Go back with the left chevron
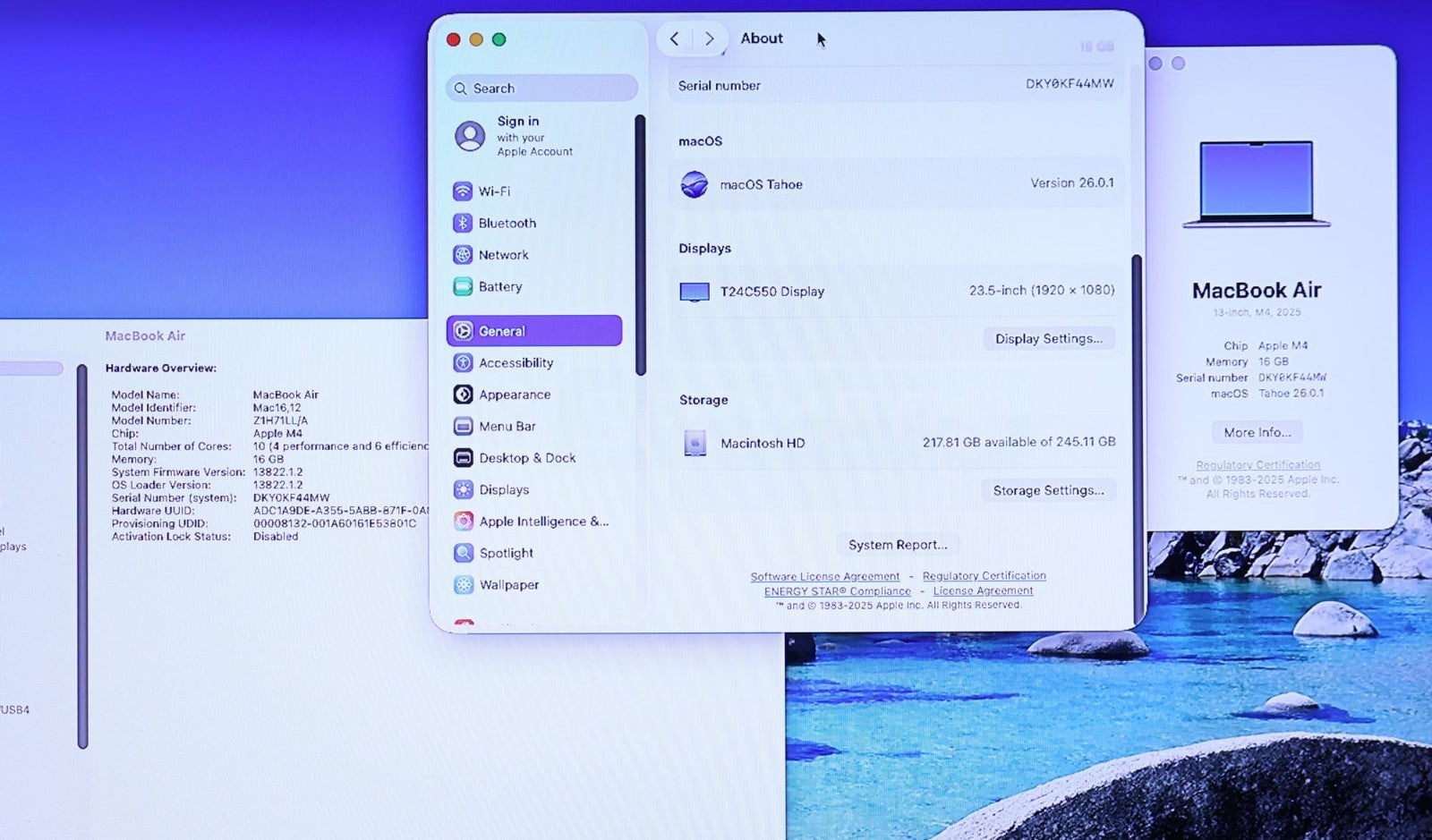This screenshot has height=840, width=1432. pos(675,38)
